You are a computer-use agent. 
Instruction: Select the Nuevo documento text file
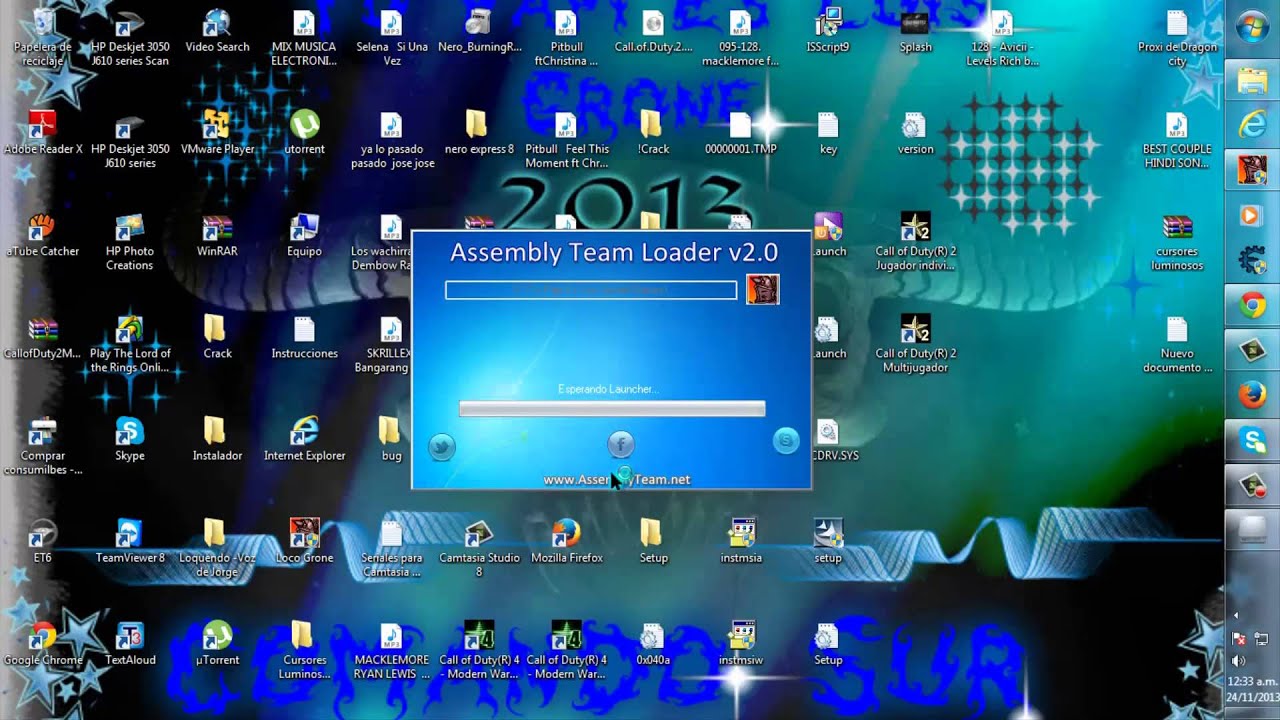point(1177,345)
